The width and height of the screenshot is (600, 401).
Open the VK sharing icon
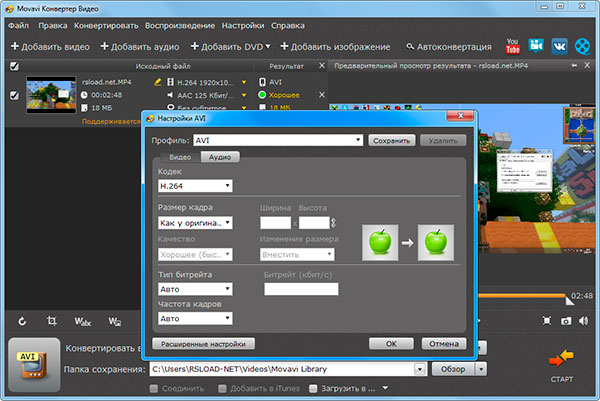pos(559,46)
